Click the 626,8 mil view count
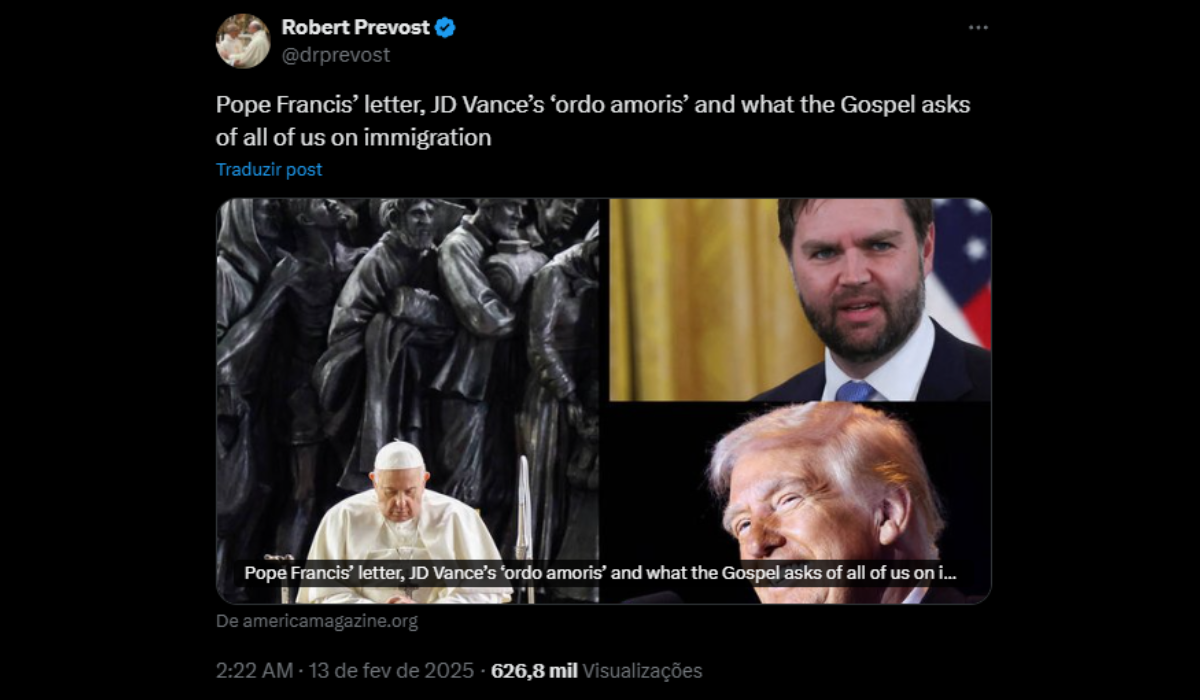 click(534, 670)
